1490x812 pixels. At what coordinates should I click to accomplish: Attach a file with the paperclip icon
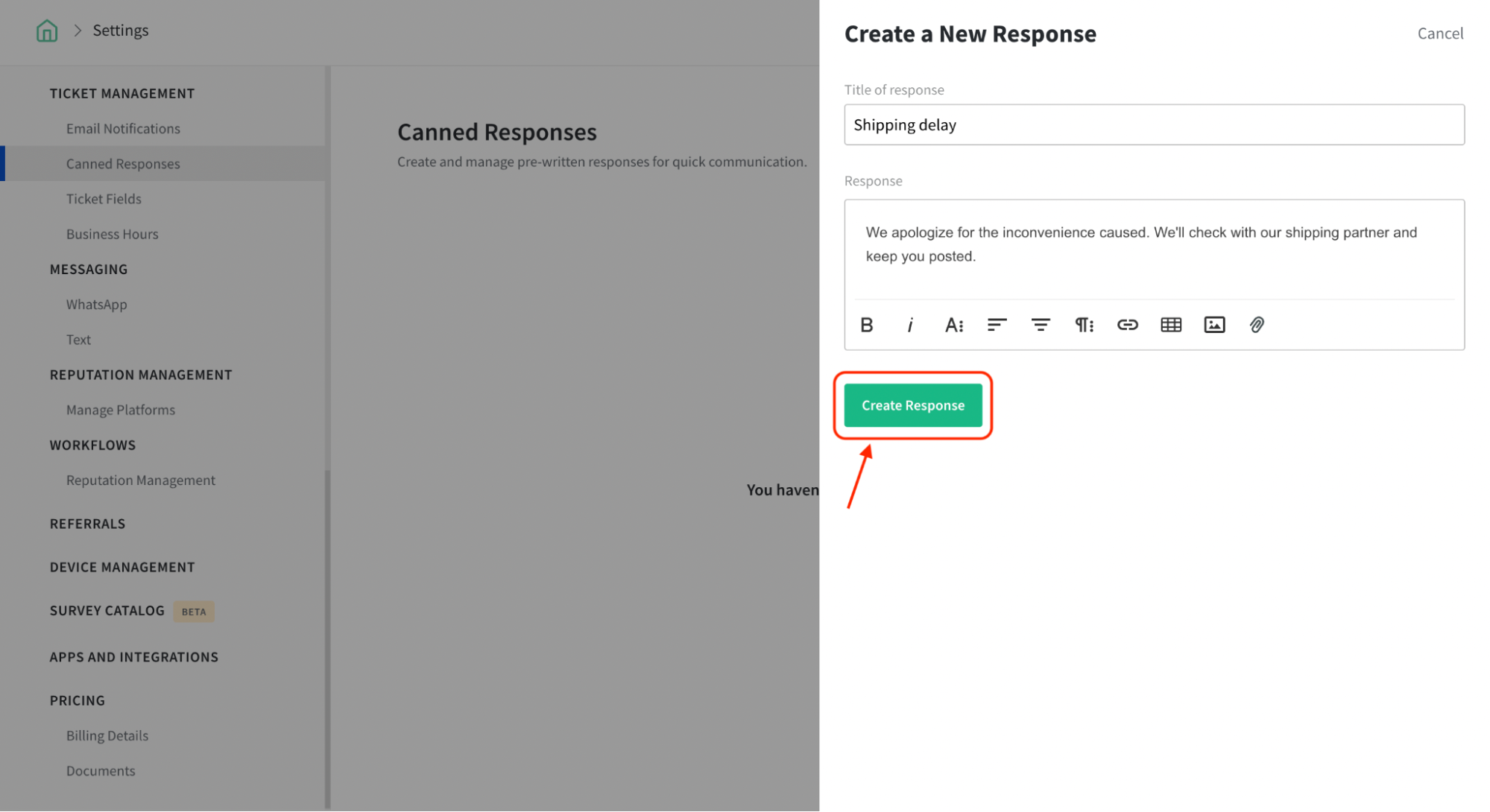pyautogui.click(x=1257, y=325)
